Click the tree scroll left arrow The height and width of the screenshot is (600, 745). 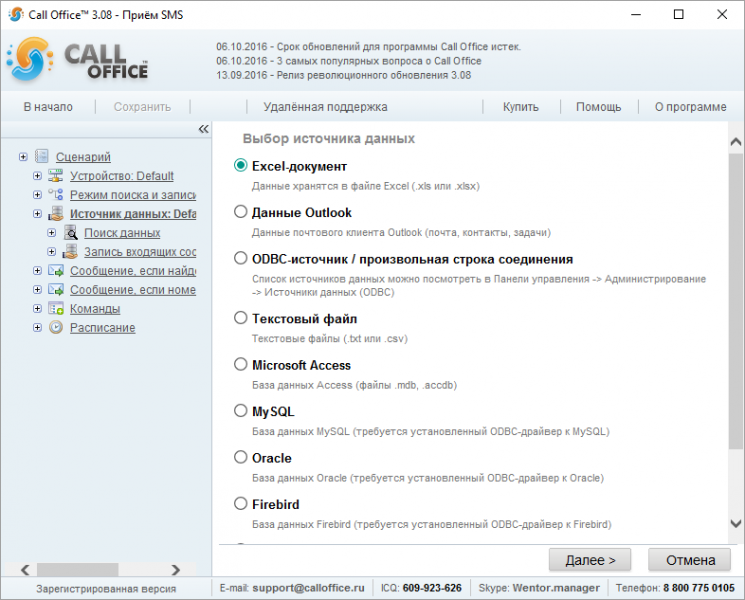pyautogui.click(x=25, y=569)
